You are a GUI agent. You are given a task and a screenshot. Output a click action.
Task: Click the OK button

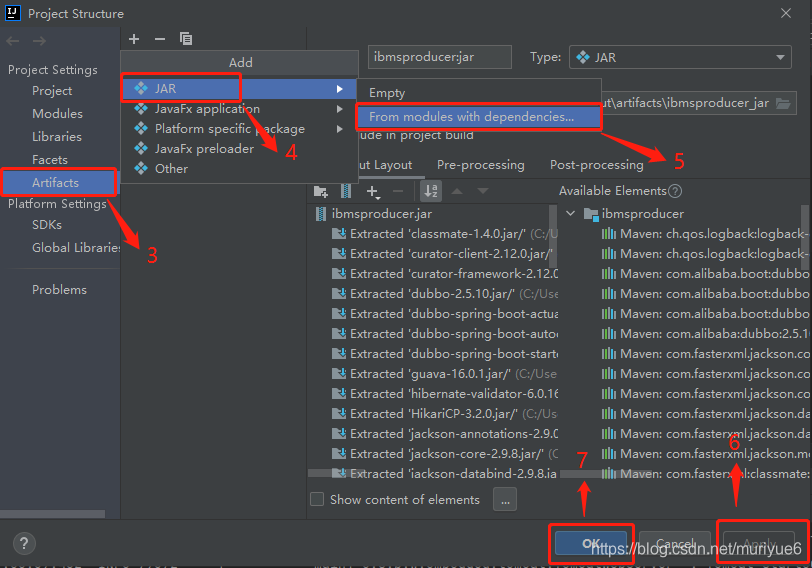click(591, 543)
